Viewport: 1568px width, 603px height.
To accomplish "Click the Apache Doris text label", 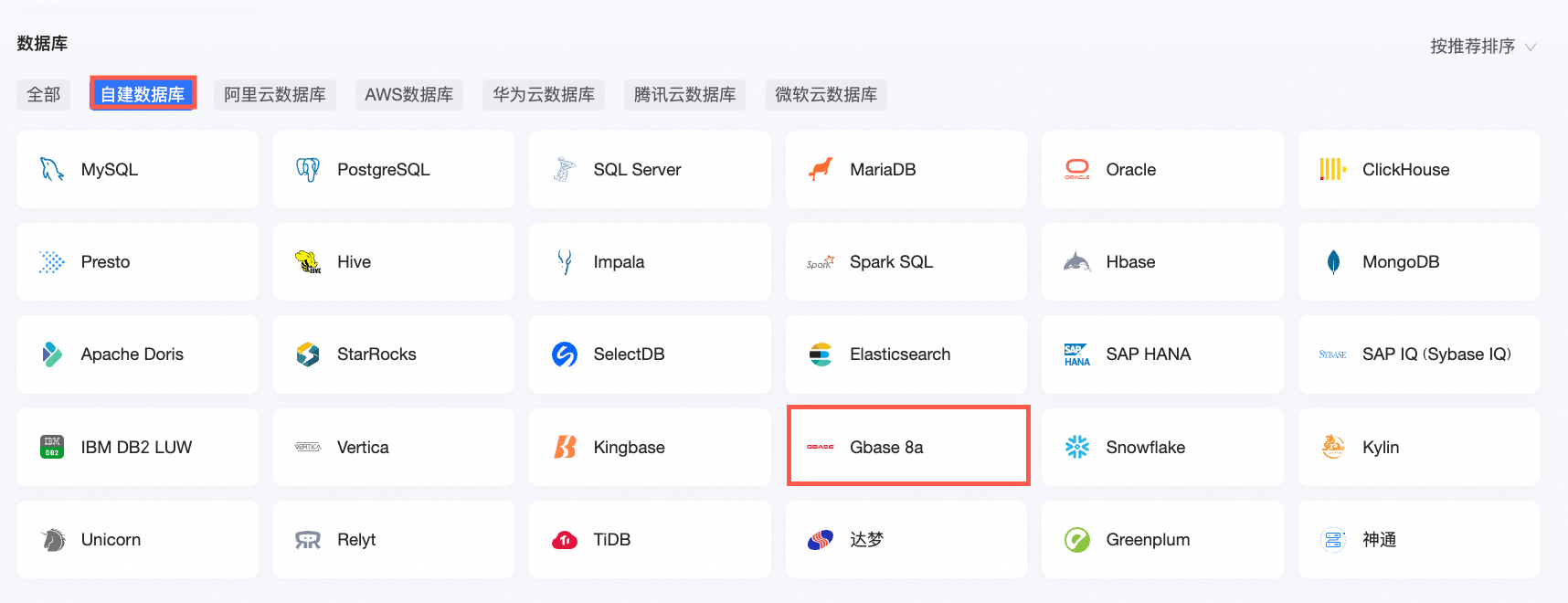I will point(132,354).
